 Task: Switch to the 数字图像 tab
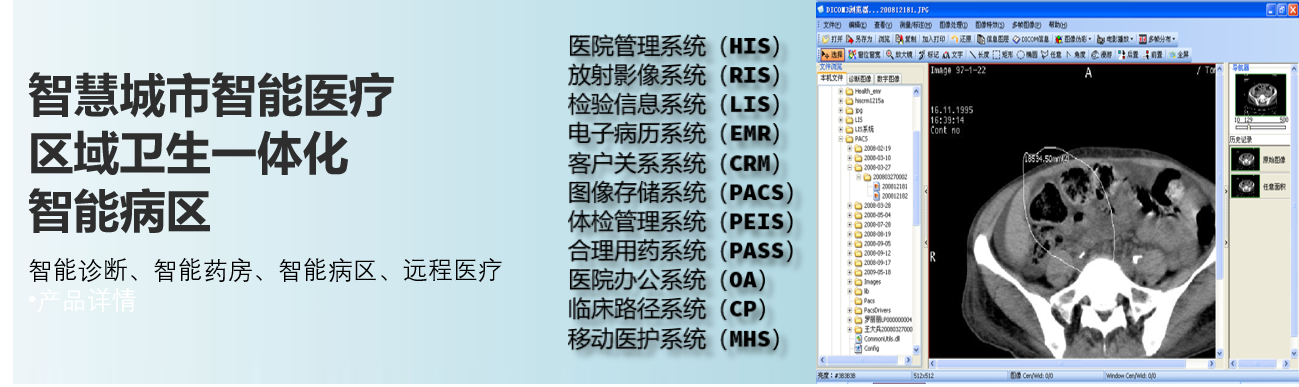(x=888, y=78)
